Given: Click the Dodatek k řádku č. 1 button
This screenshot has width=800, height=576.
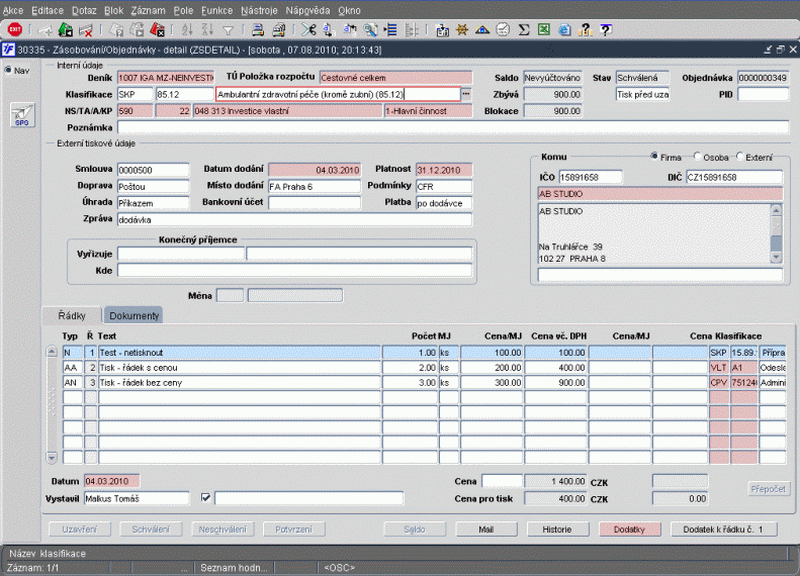Looking at the screenshot, I should [723, 530].
